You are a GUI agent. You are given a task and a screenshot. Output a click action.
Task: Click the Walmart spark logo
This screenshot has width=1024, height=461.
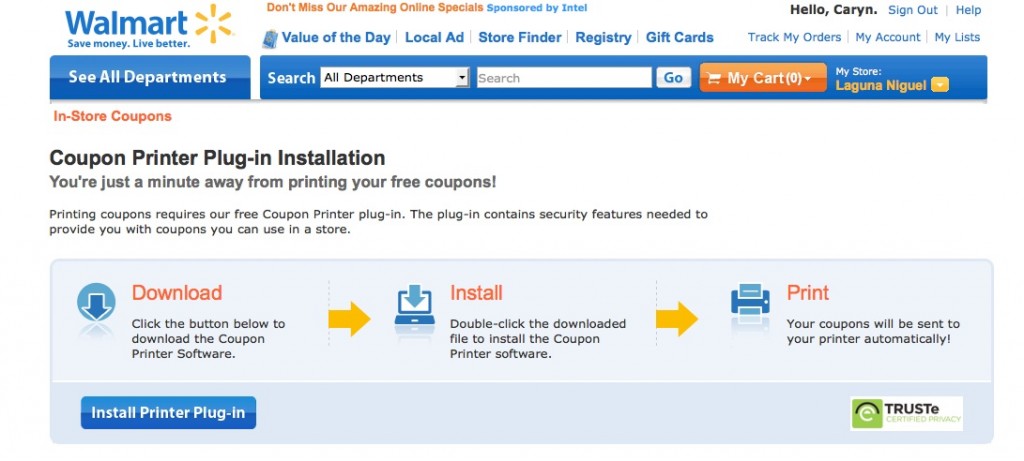click(x=213, y=24)
